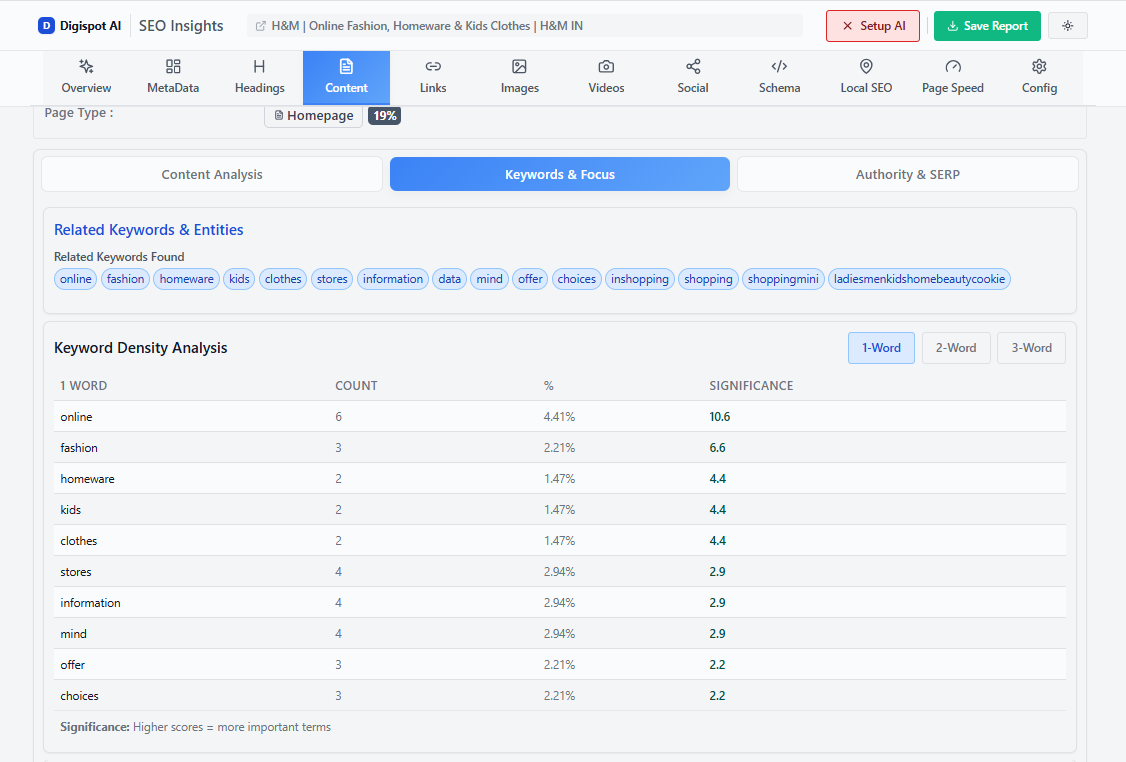The height and width of the screenshot is (762, 1126).
Task: Click the 'kids' keyword chip
Action: click(x=239, y=279)
